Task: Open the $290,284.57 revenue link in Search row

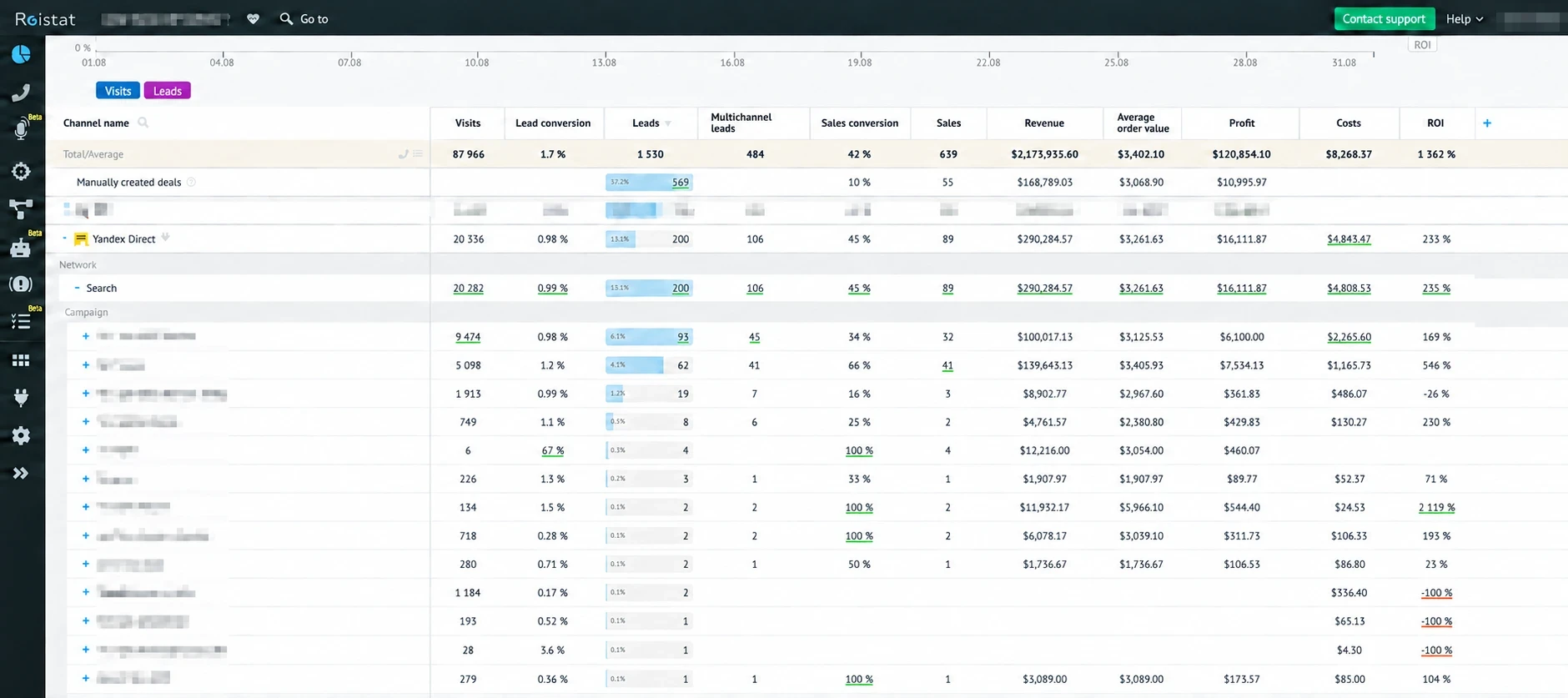Action: pyautogui.click(x=1044, y=288)
